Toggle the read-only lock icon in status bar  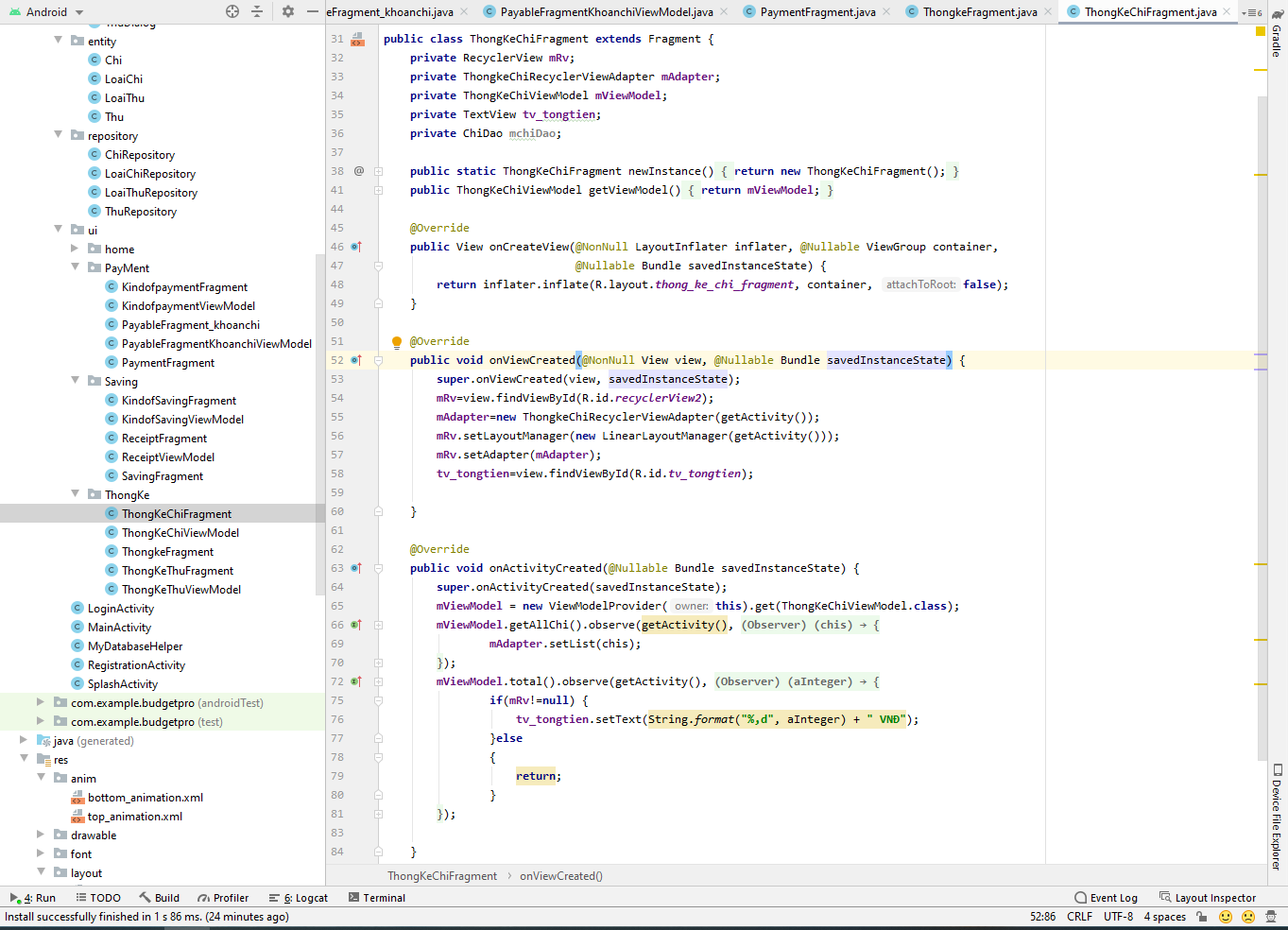[1201, 917]
